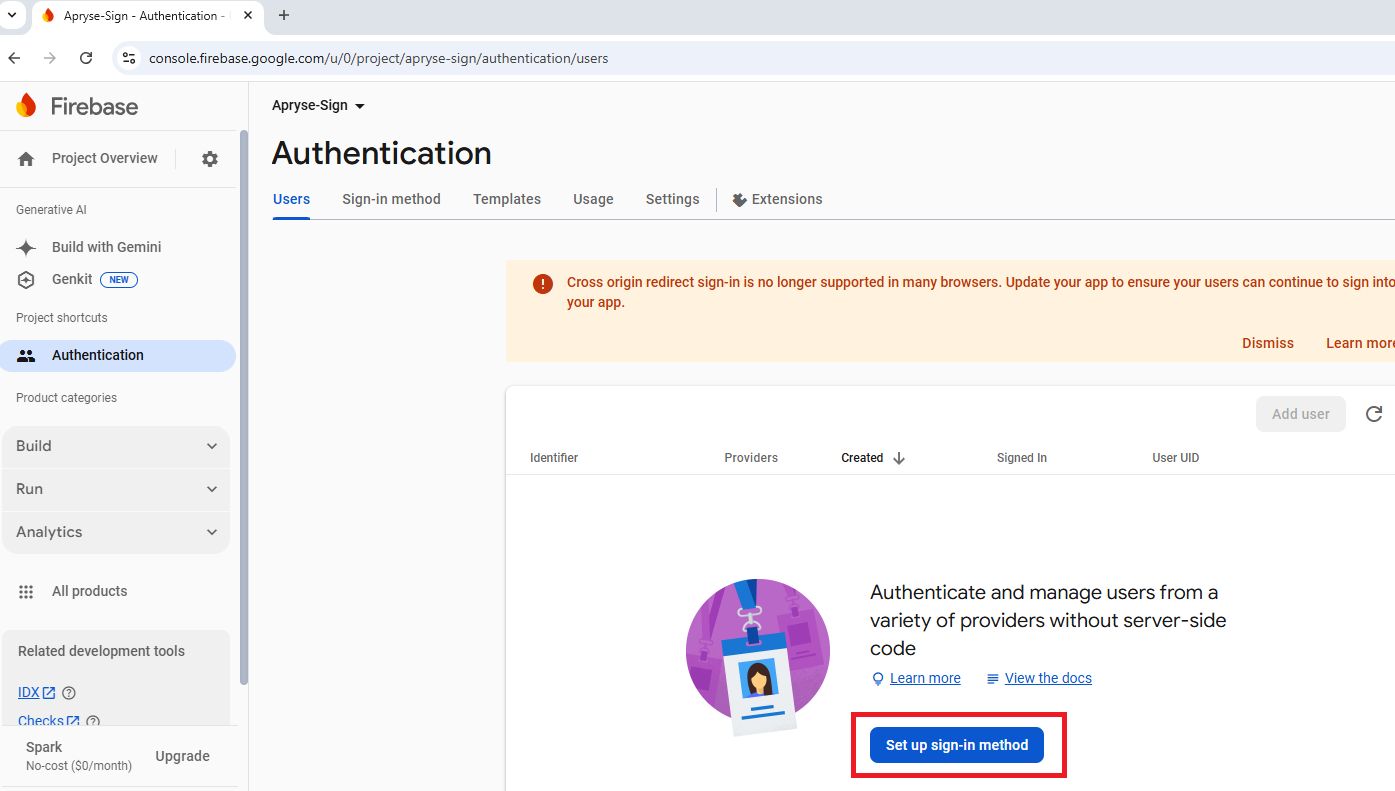Image resolution: width=1395 pixels, height=791 pixels.
Task: Expand the Build category
Action: 116,446
